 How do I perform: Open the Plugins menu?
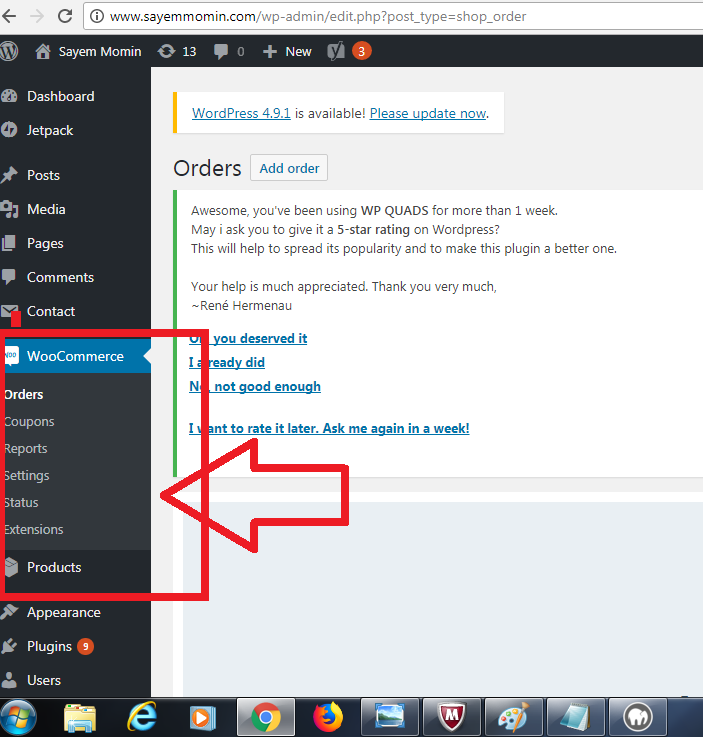click(x=49, y=647)
